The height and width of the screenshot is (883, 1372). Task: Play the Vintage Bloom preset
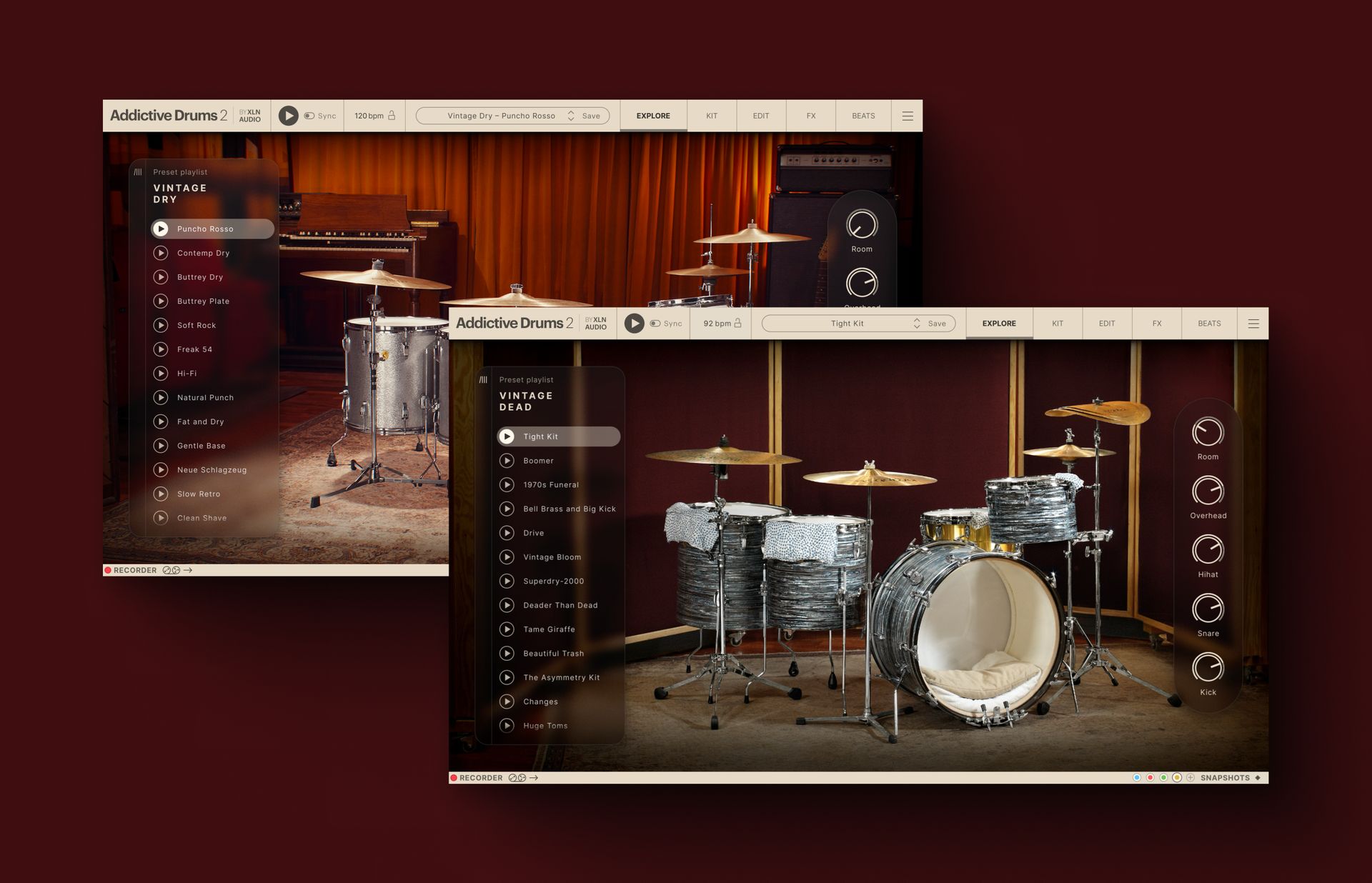[x=507, y=557]
